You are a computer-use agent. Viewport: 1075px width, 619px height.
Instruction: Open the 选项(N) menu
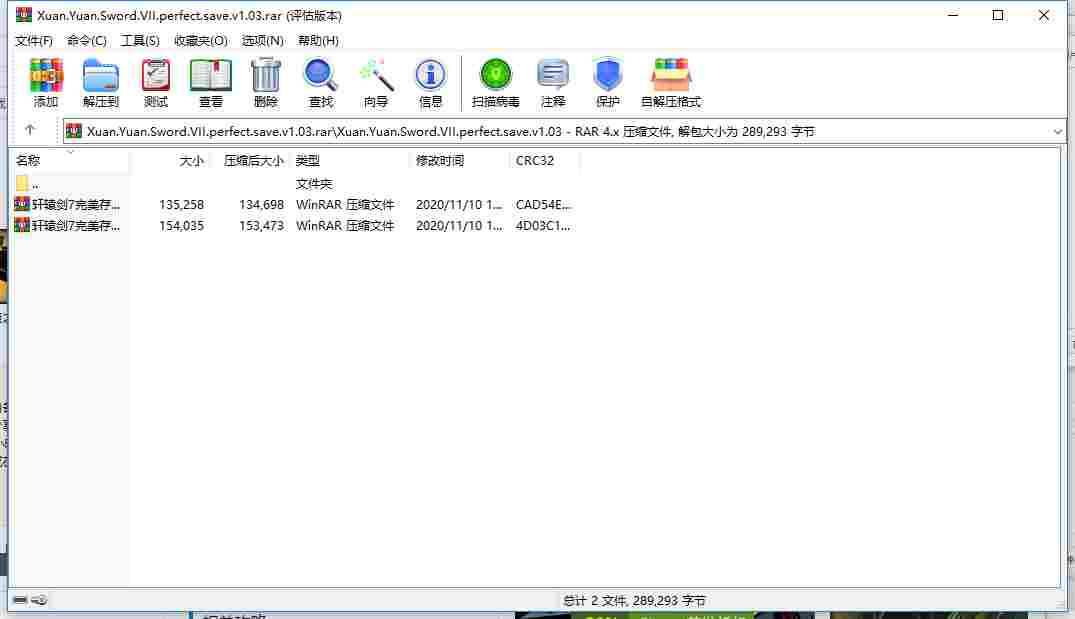point(262,40)
